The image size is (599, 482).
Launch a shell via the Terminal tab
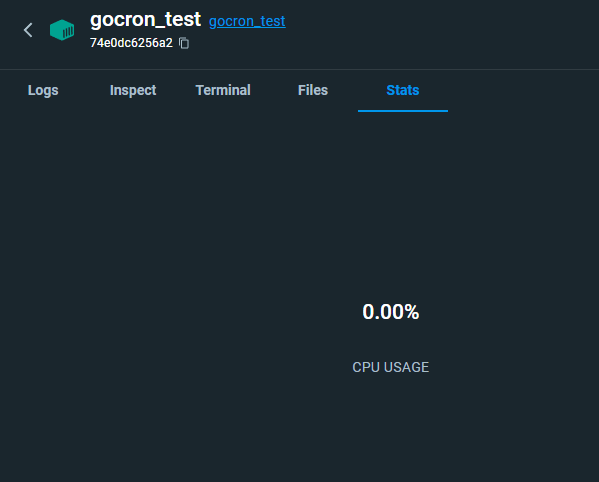pyautogui.click(x=223, y=91)
